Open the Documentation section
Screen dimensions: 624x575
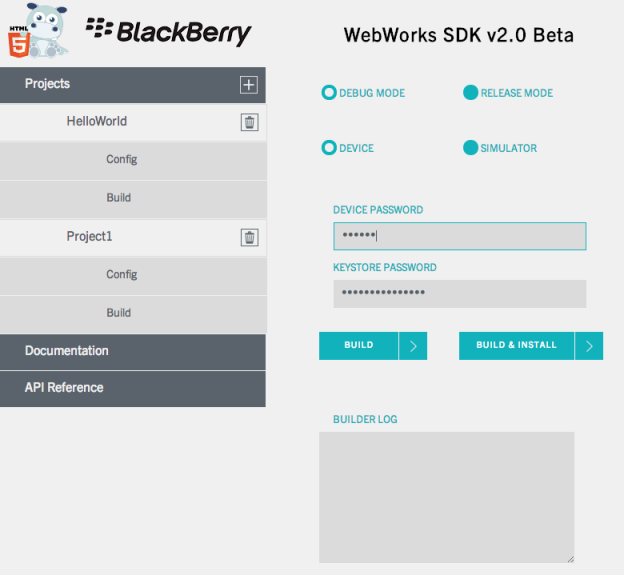pyautogui.click(x=133, y=352)
